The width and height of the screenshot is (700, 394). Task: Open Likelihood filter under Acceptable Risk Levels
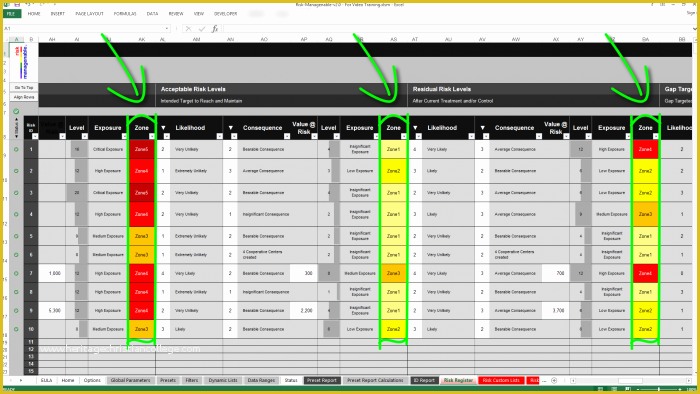[x=219, y=136]
